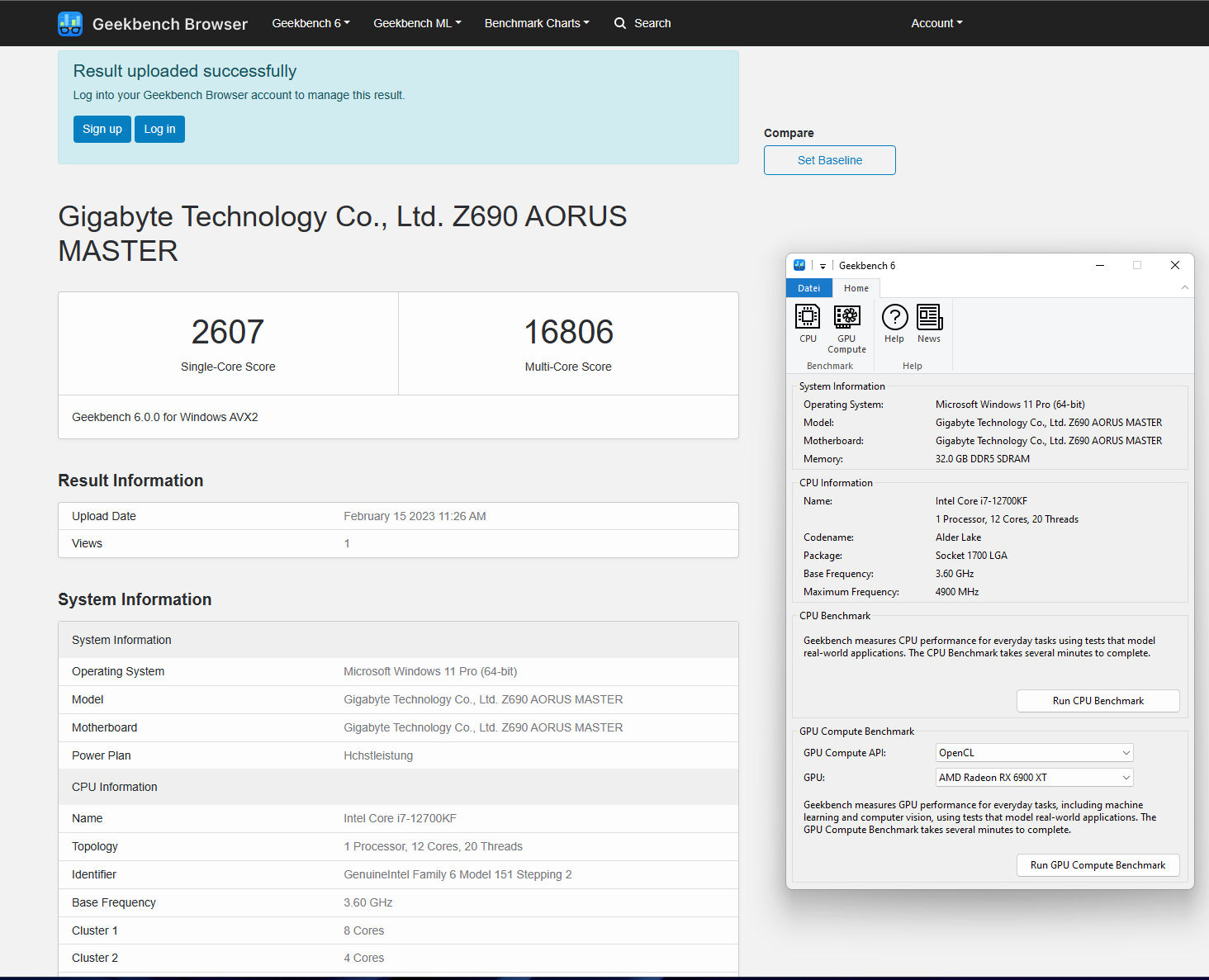Click '4900 MHz' maximum frequency value

957,592
